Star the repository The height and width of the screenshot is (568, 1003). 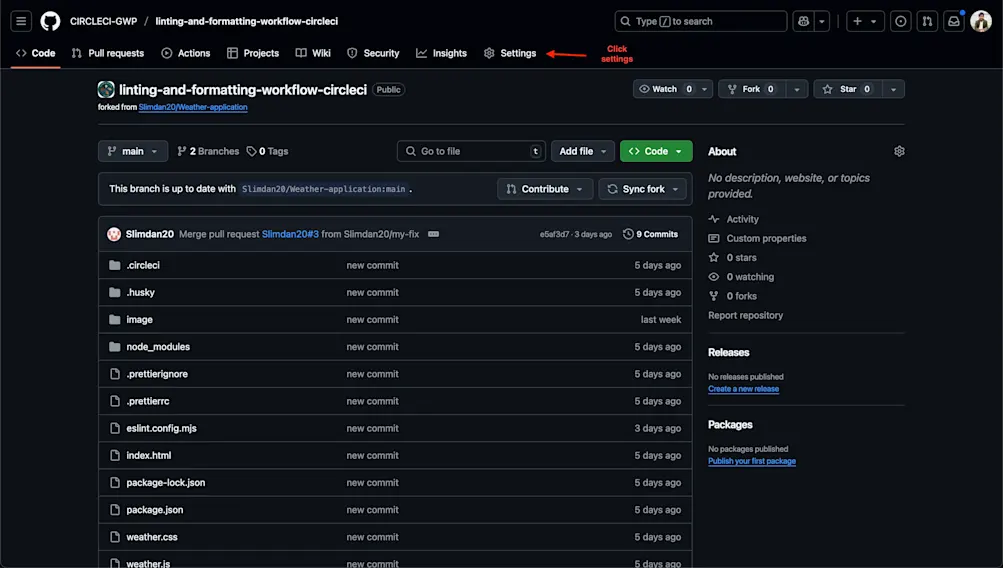click(848, 89)
